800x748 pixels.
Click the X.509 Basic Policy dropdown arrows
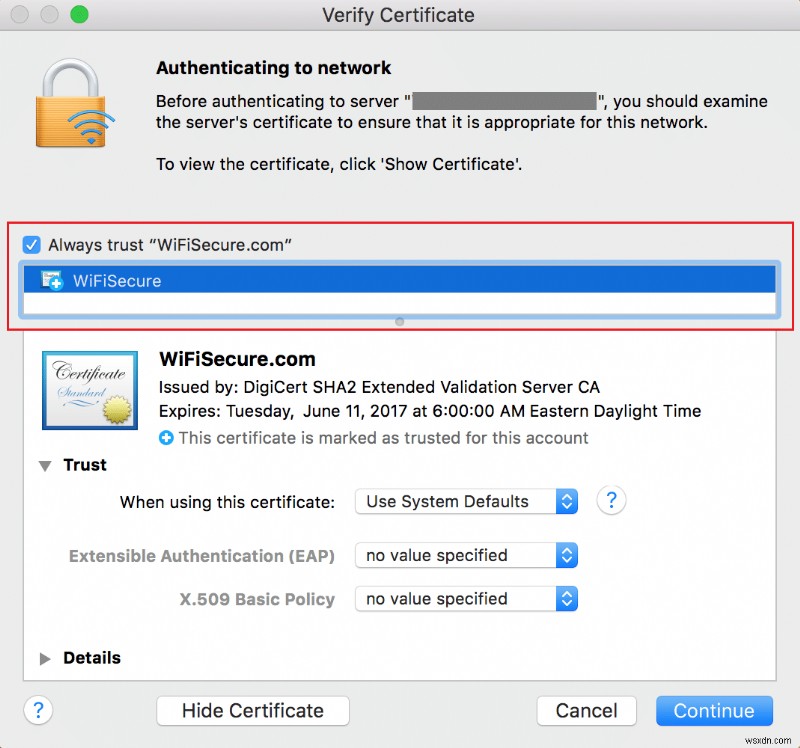coord(566,598)
